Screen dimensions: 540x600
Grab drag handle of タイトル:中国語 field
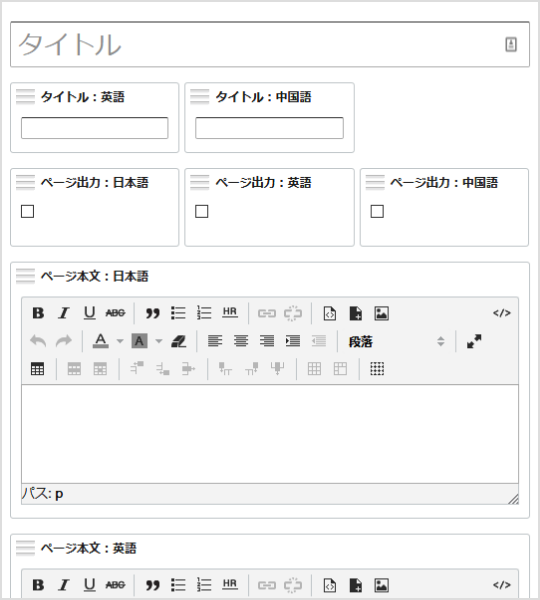point(200,96)
